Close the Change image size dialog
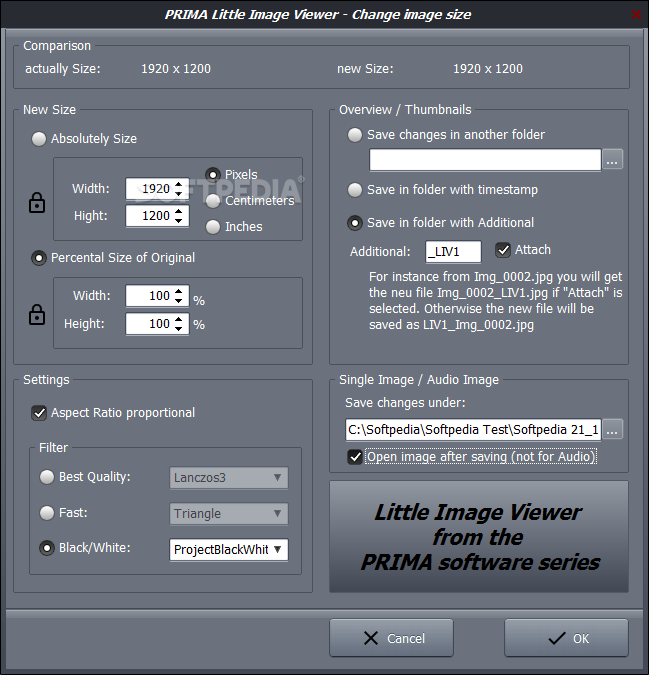The height and width of the screenshot is (675, 649). click(636, 14)
